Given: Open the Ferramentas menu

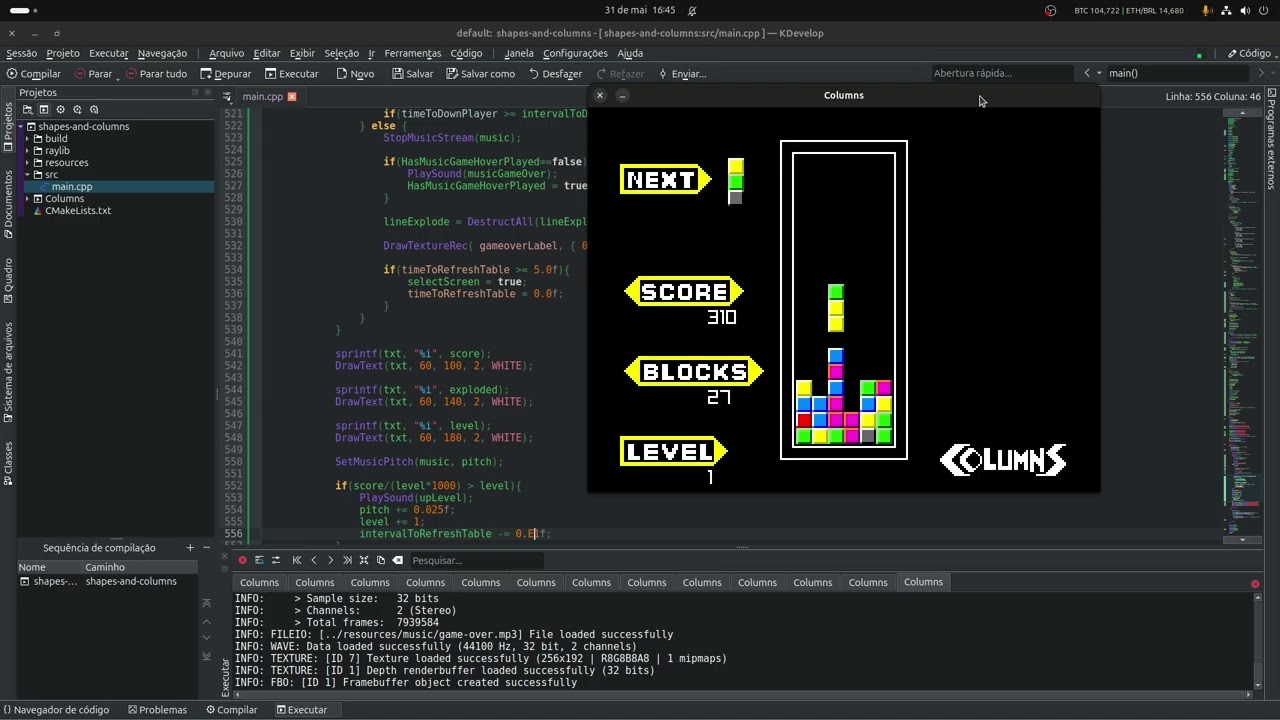Looking at the screenshot, I should [x=412, y=53].
